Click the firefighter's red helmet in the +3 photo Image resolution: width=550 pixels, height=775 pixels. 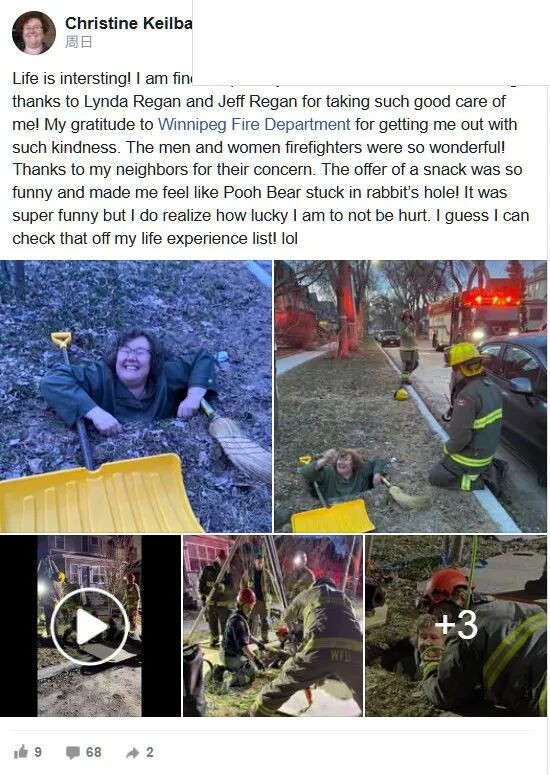point(445,586)
